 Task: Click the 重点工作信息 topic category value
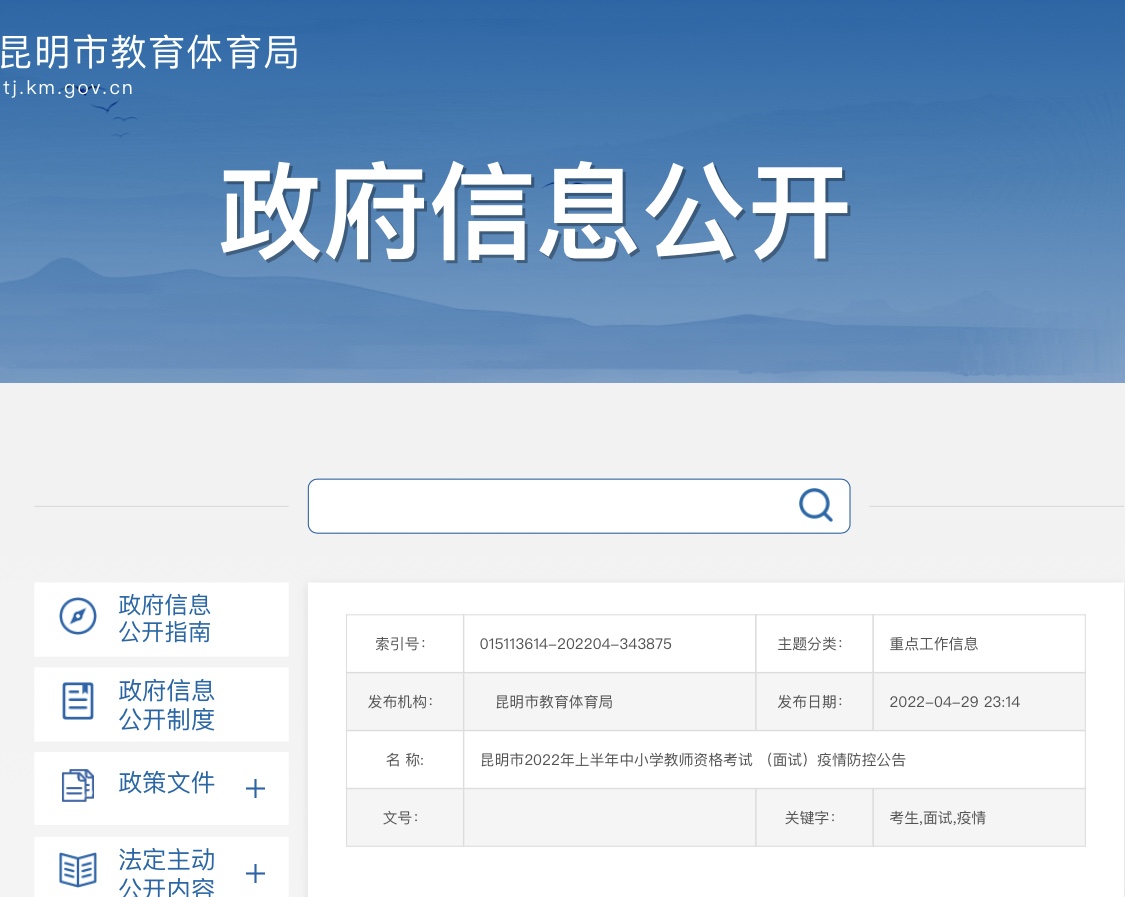(x=933, y=644)
